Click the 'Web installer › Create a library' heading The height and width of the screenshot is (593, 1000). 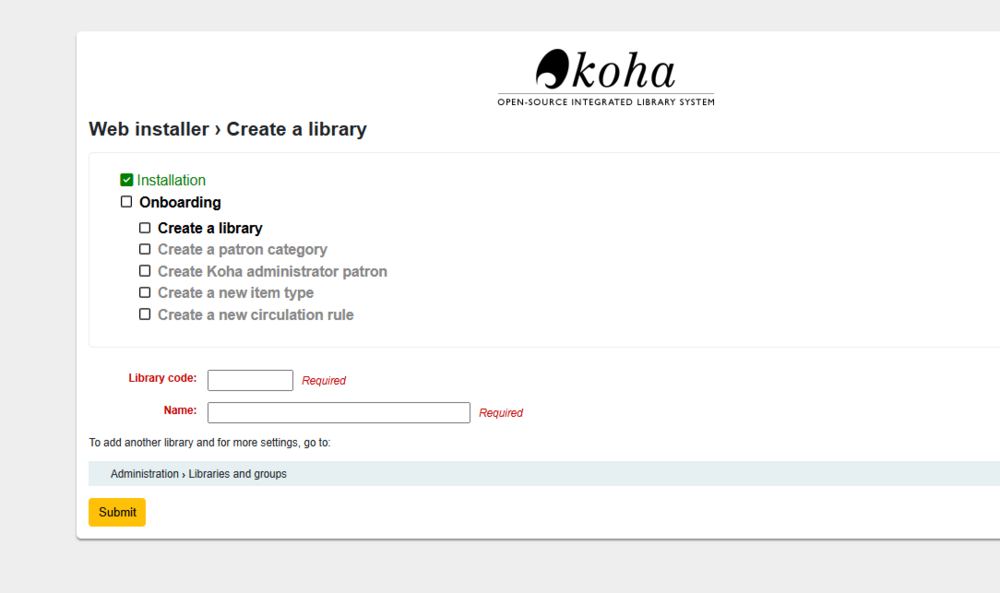228,129
